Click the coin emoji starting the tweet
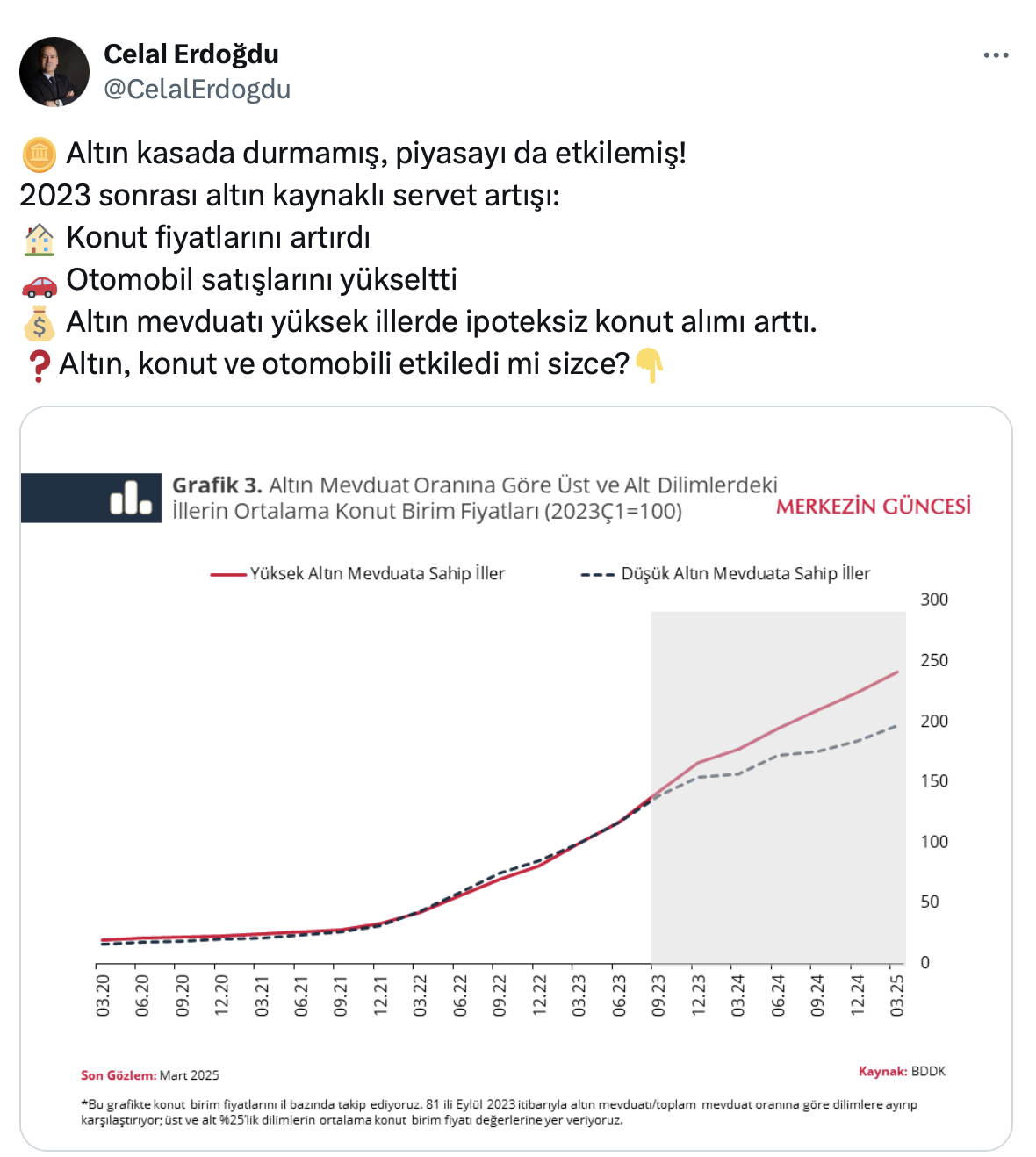Screen dimensions: 1036x1157 [x=40, y=154]
